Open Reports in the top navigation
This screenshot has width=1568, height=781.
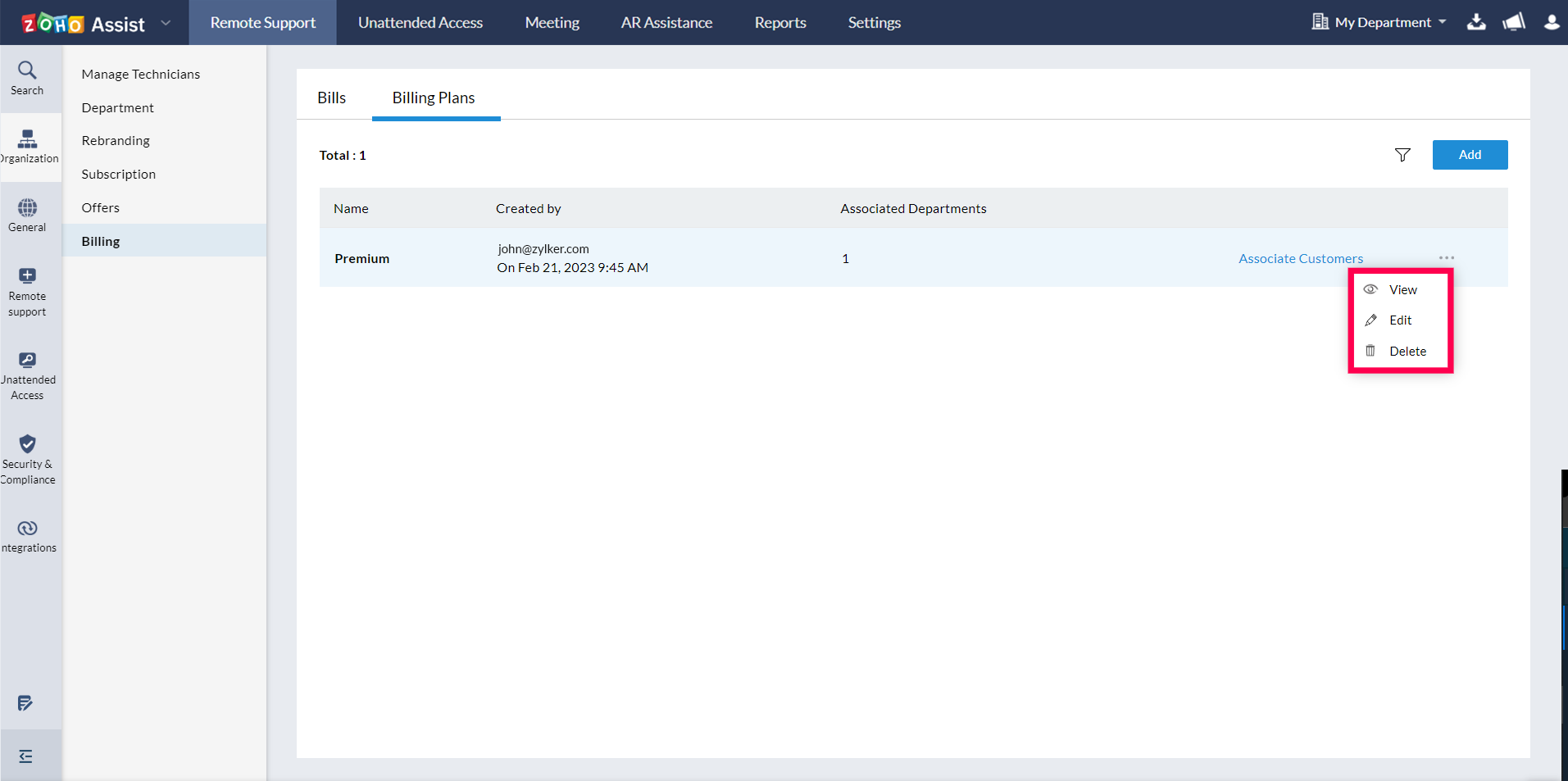point(779,22)
